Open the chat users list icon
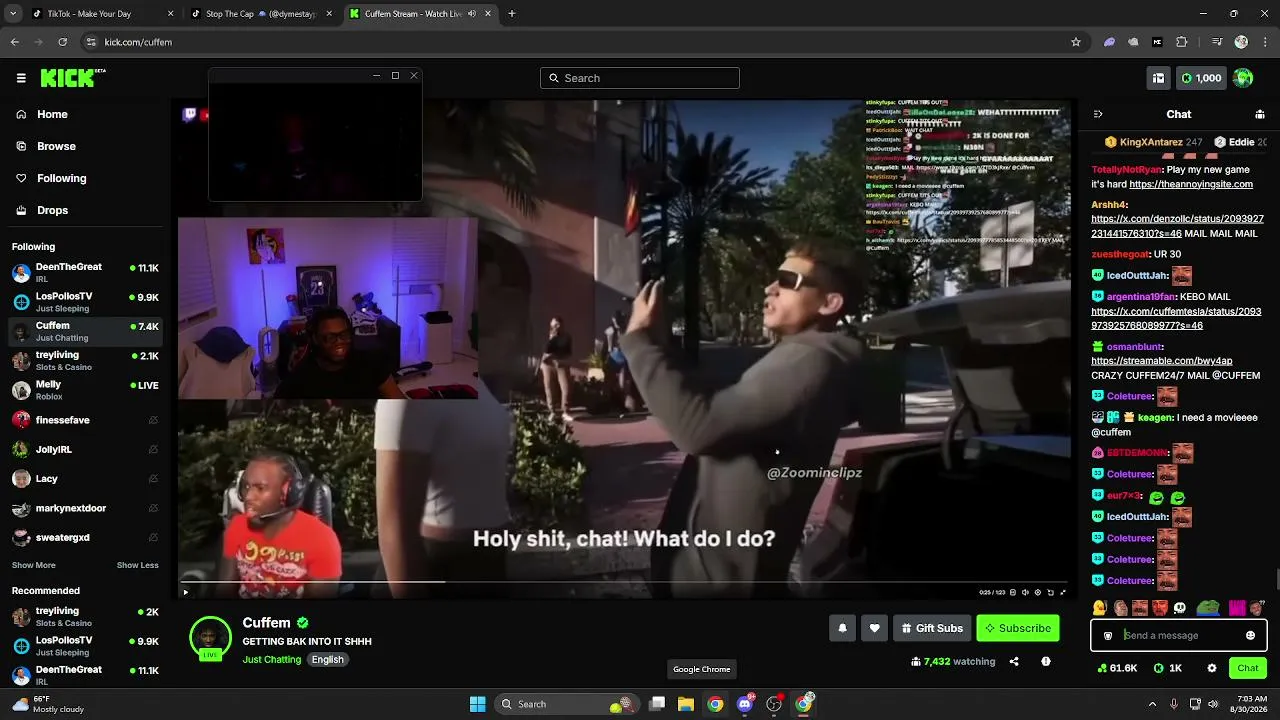 pyautogui.click(x=1259, y=114)
